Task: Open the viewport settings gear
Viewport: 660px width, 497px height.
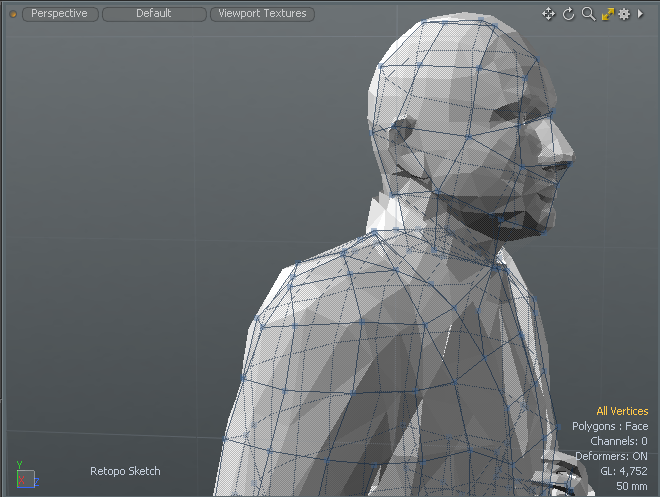Action: pos(624,14)
